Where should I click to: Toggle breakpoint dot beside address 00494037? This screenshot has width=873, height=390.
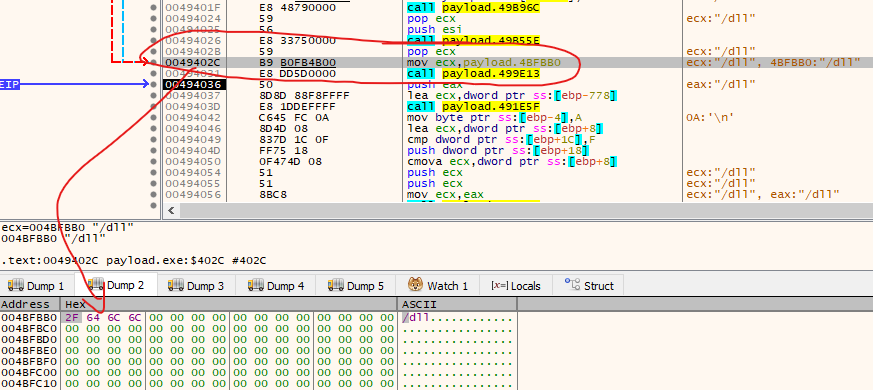[153, 96]
